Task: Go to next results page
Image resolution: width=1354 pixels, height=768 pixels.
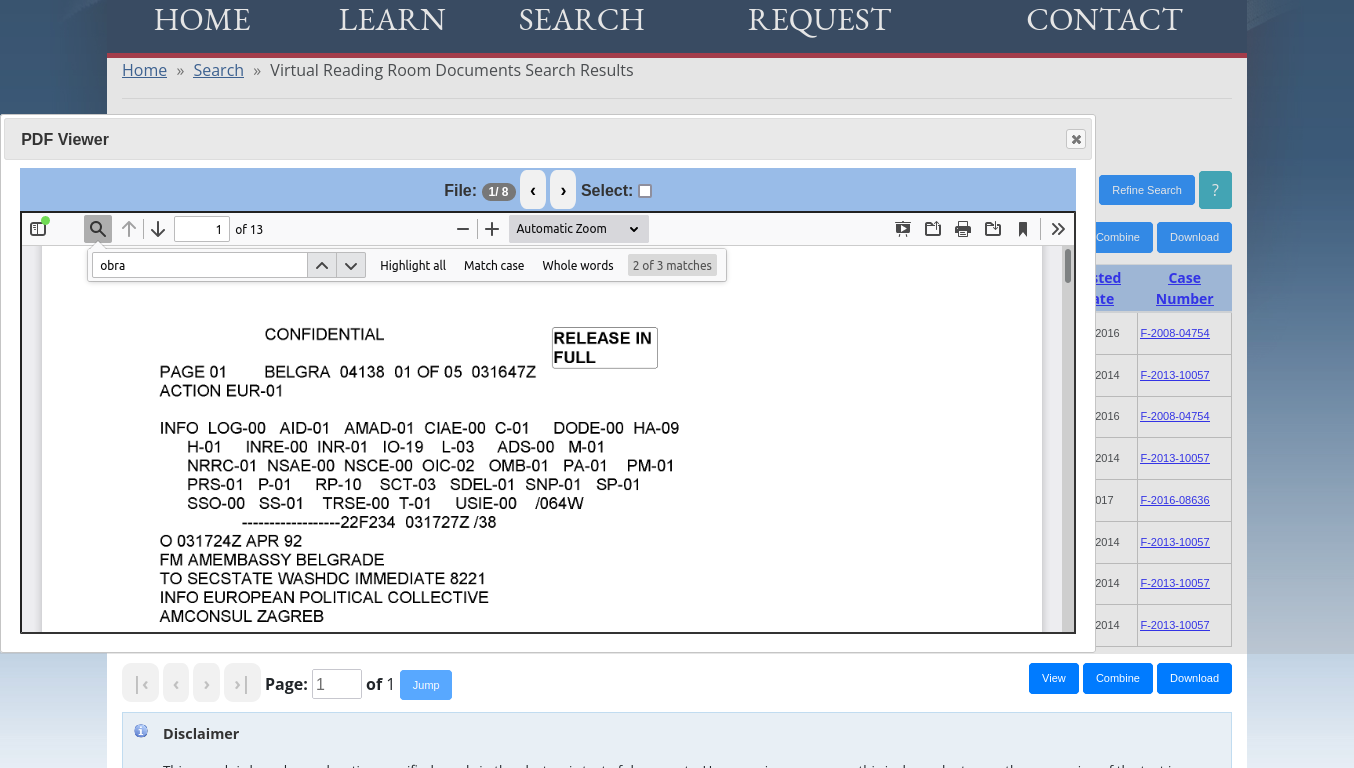Action: click(x=206, y=684)
